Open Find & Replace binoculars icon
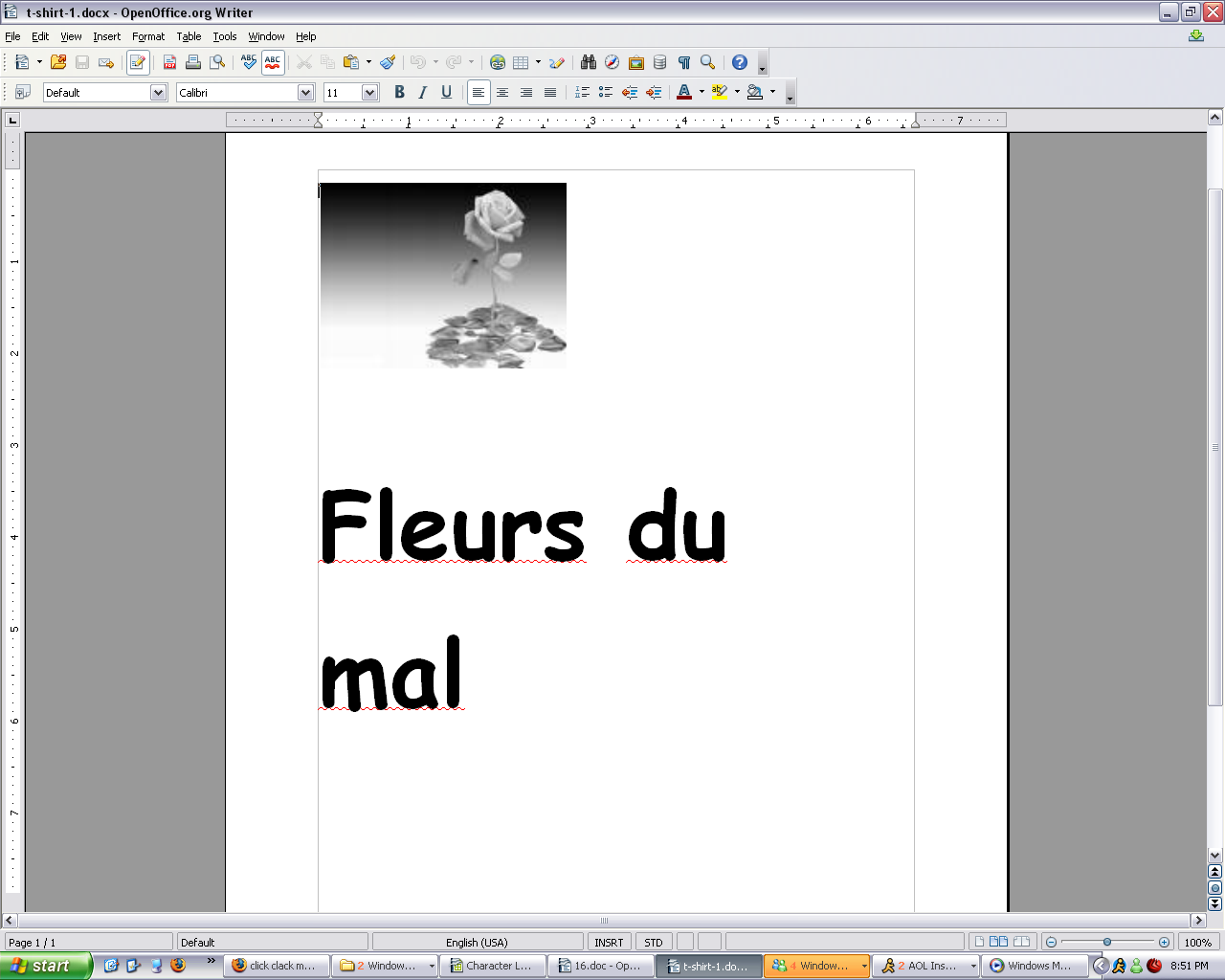 pos(589,62)
